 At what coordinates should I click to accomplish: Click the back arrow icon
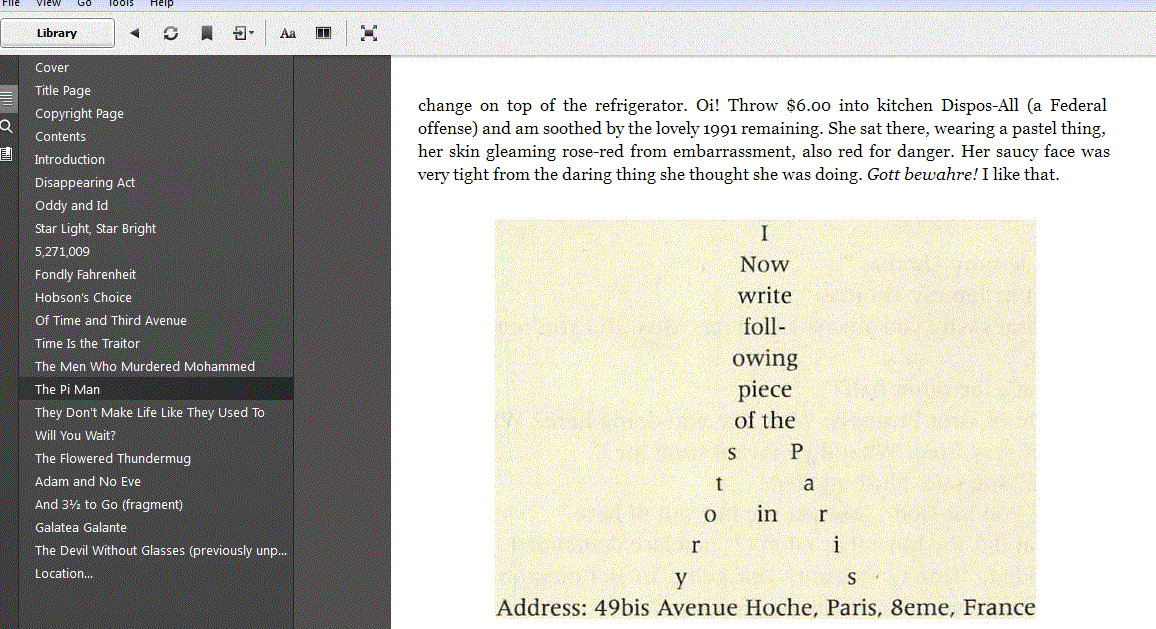pos(134,33)
